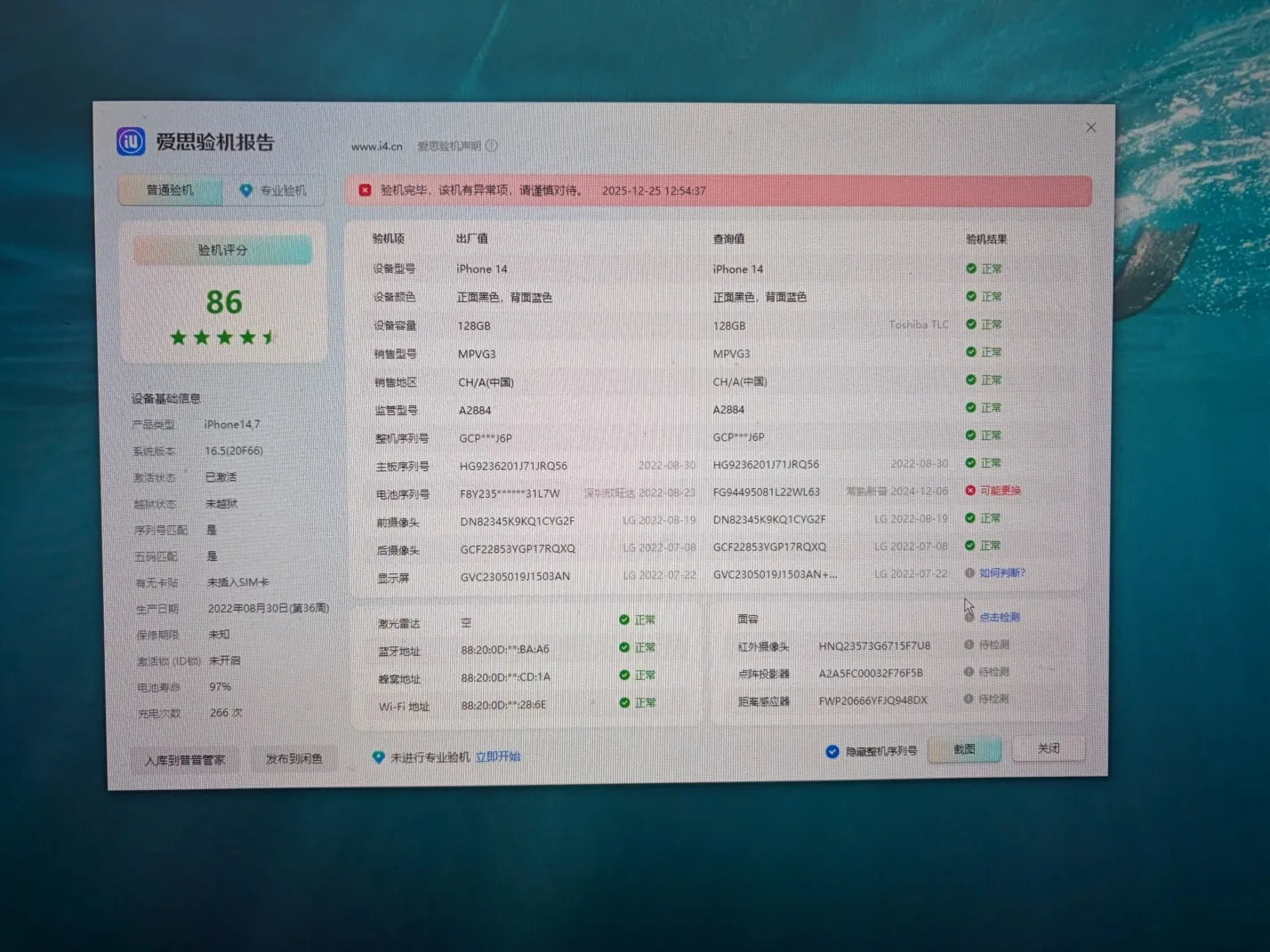The width and height of the screenshot is (1270, 952).
Task: Switch to the 普通验机 tab
Action: coord(170,190)
